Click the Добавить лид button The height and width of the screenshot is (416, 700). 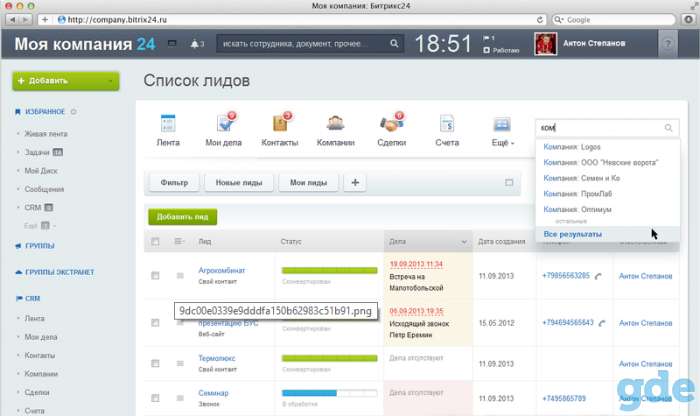pos(183,216)
